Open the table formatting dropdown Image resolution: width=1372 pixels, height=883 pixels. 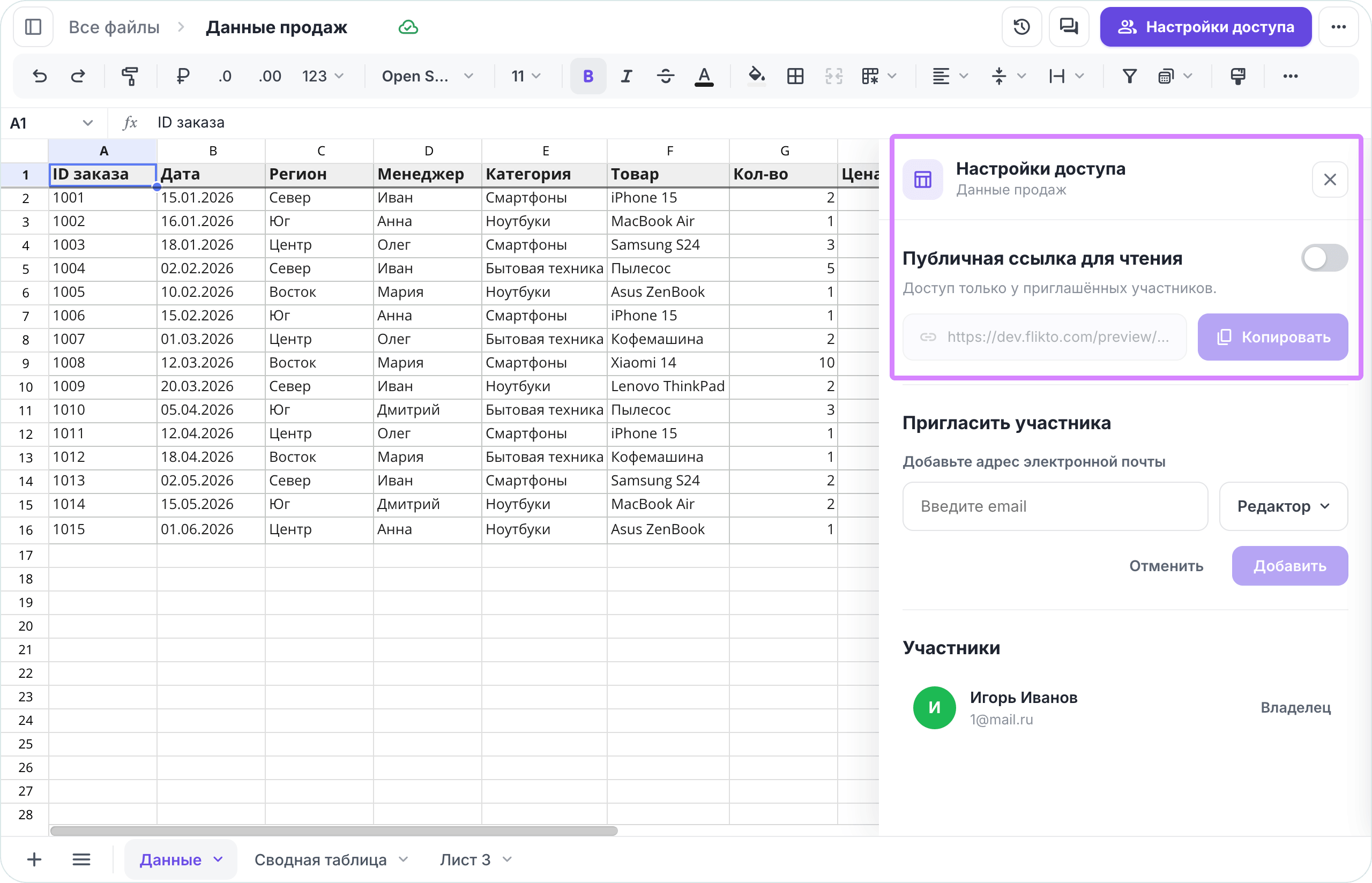[878, 76]
